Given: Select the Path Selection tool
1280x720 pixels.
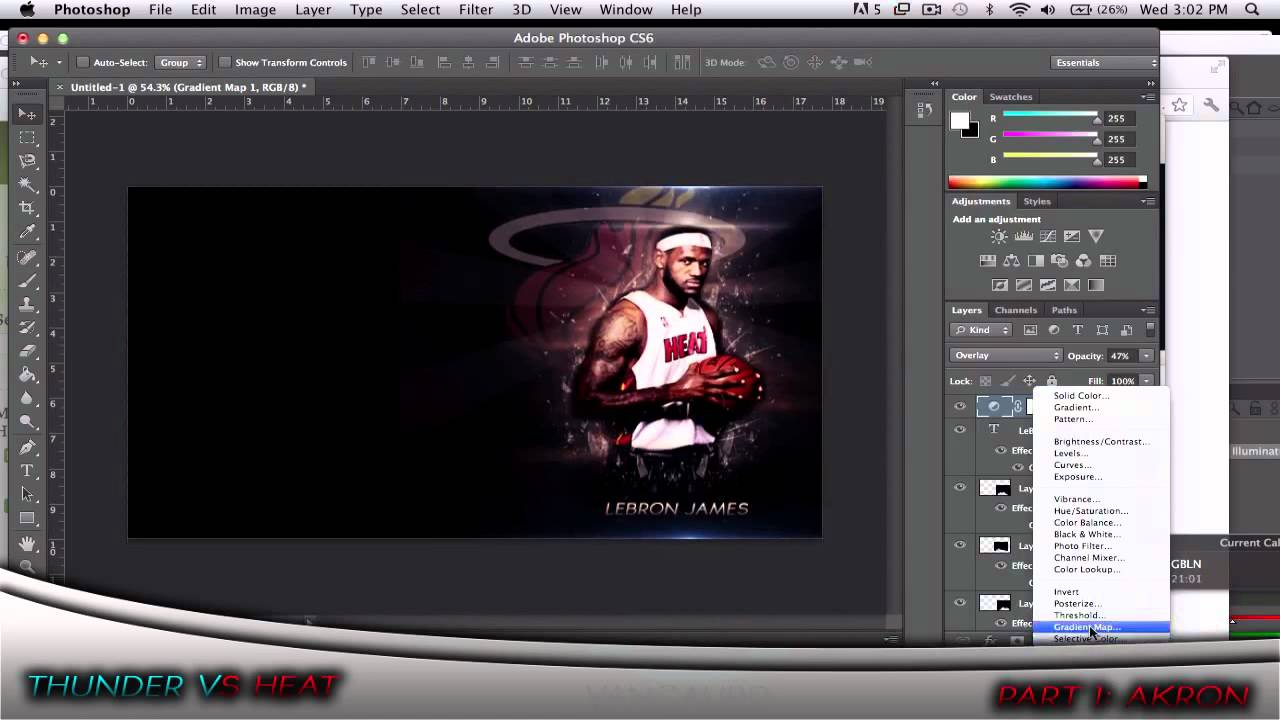Looking at the screenshot, I should 28,495.
